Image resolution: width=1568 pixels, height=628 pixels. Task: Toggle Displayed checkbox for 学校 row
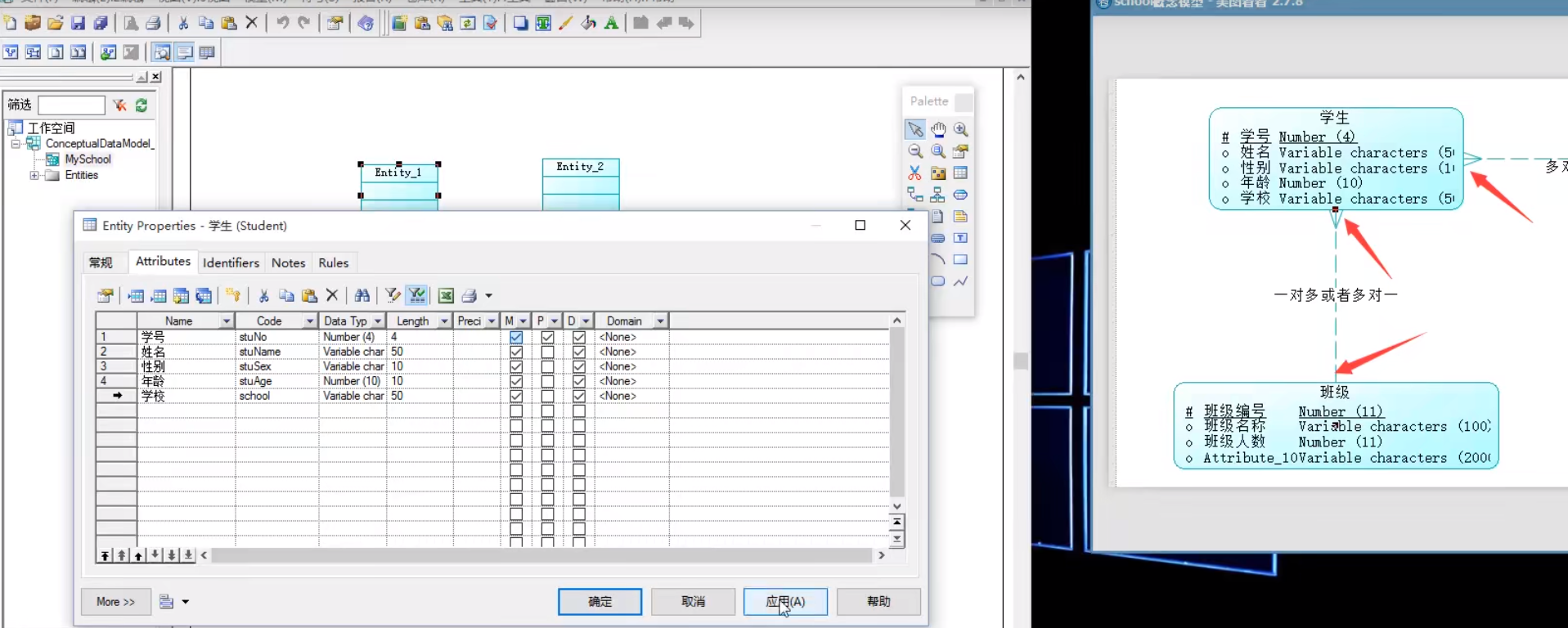pyautogui.click(x=579, y=396)
